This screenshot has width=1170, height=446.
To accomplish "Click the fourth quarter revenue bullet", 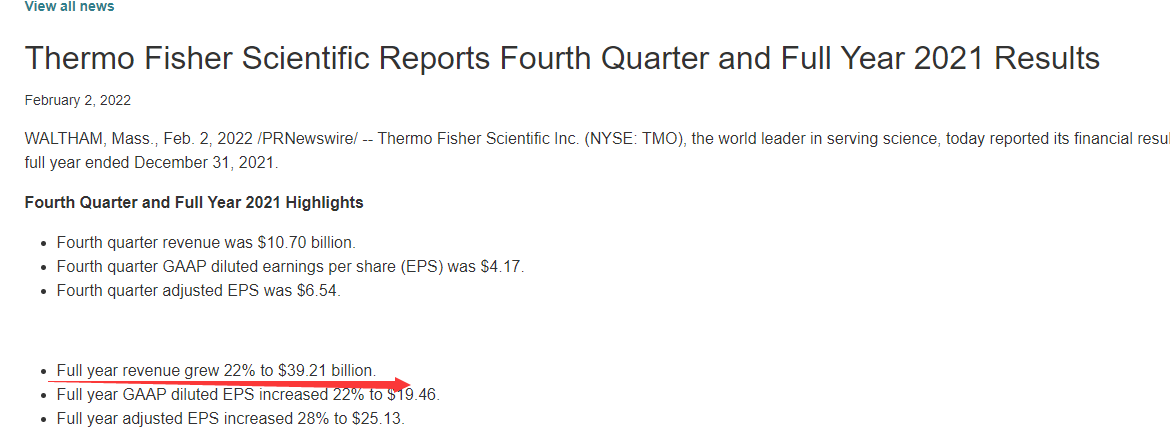I will [206, 243].
